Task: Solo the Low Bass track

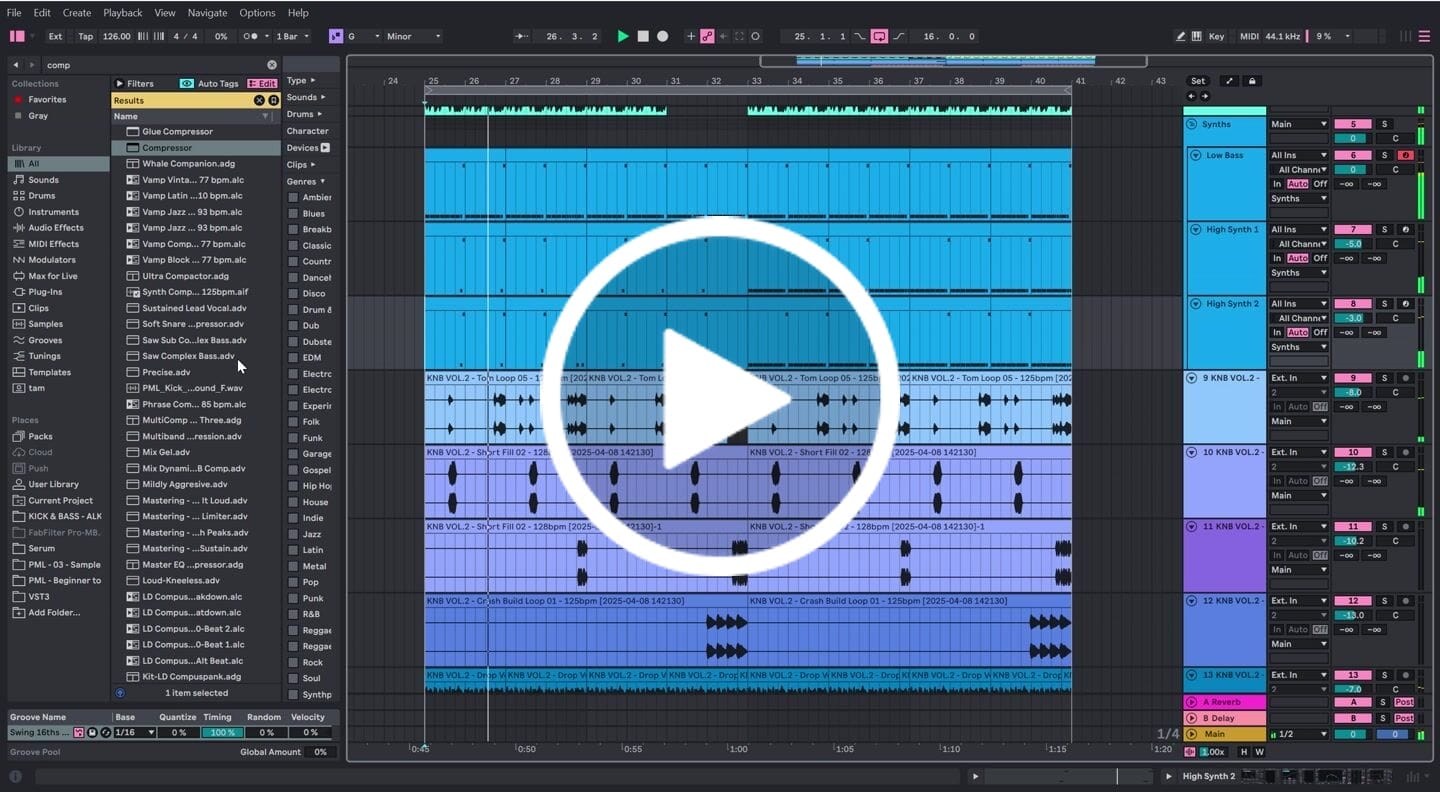Action: coord(1385,155)
